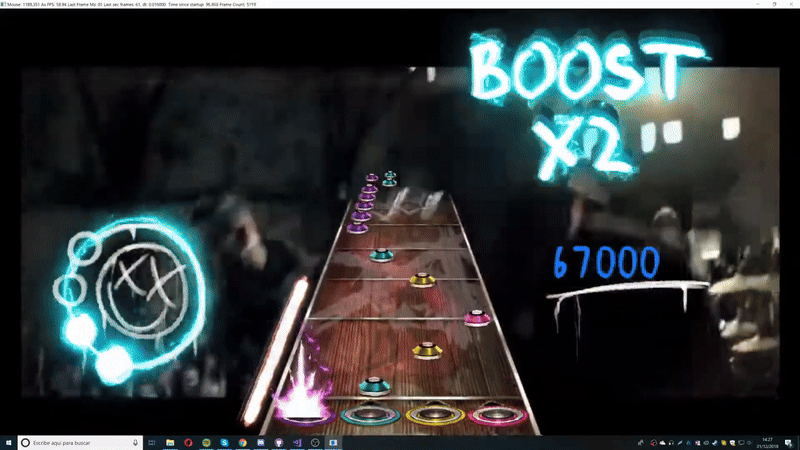Maximize or restore the game window

(774, 4)
